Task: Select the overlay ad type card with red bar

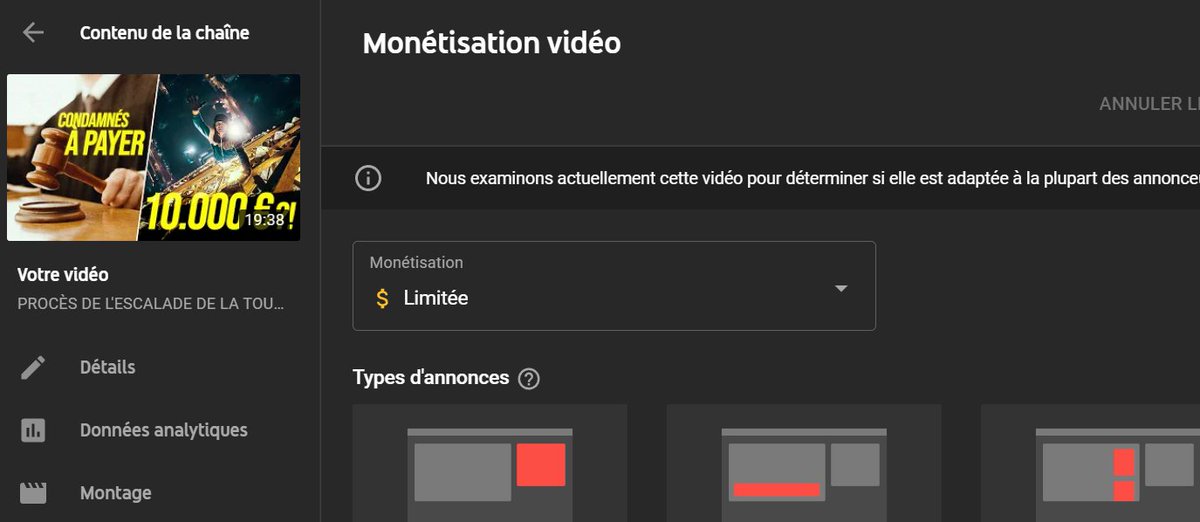Action: 804,463
